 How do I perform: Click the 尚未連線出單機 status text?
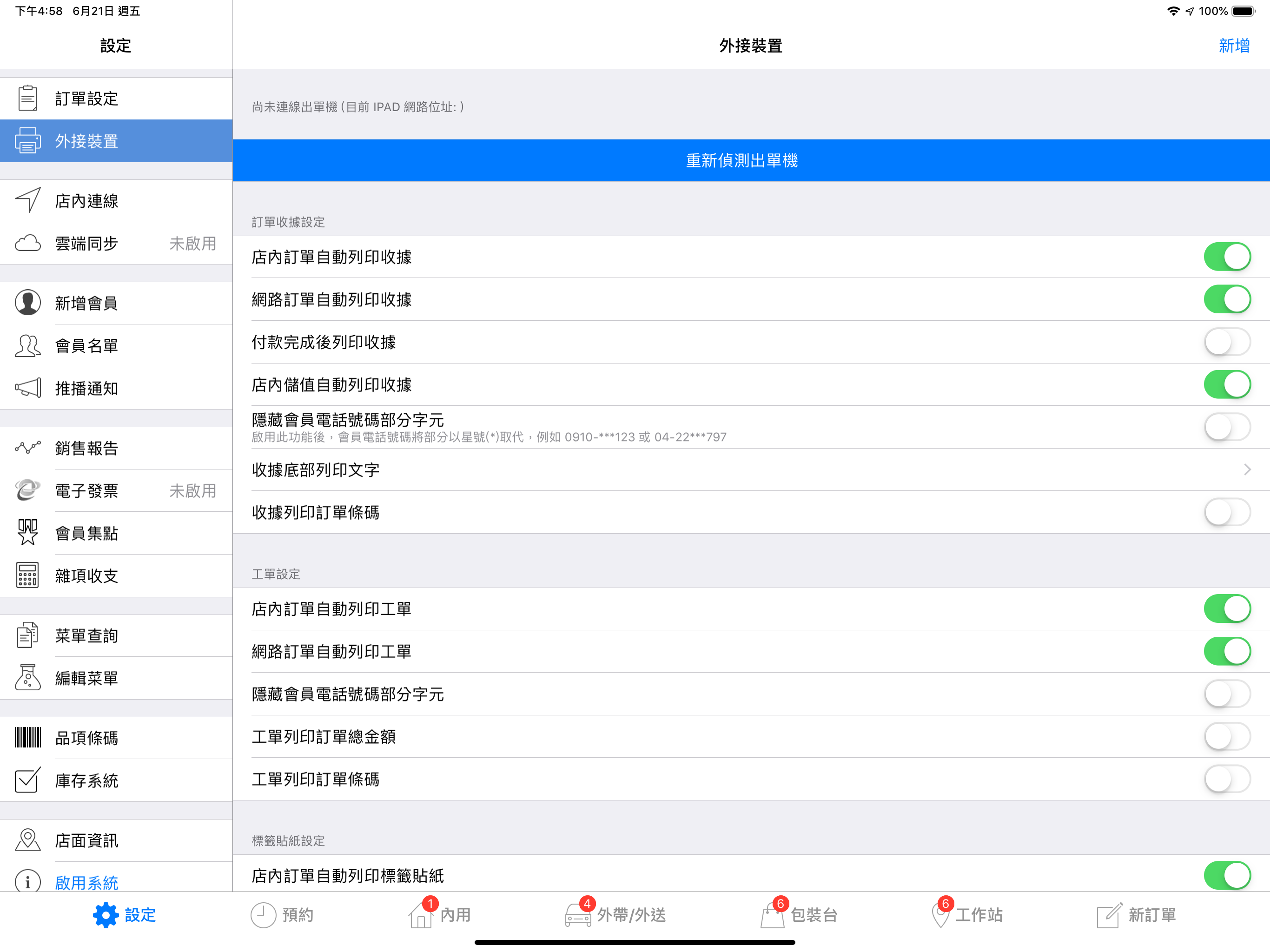tap(357, 107)
